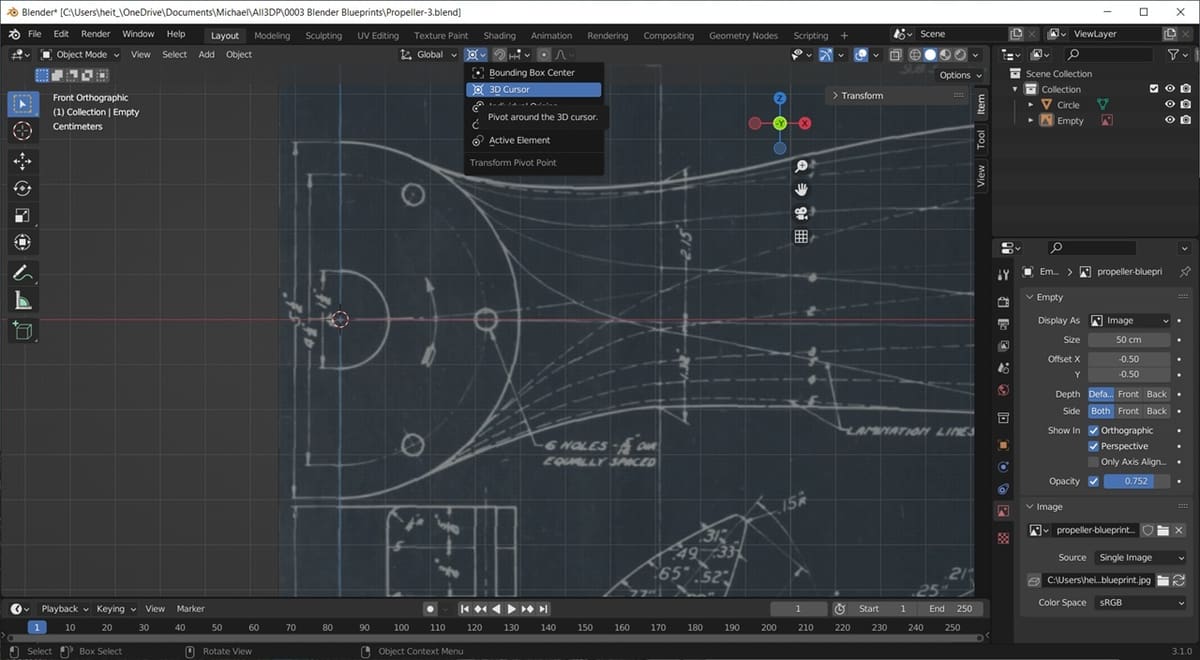Open image file browser folder icon
1200x660 pixels.
[x=1162, y=580]
